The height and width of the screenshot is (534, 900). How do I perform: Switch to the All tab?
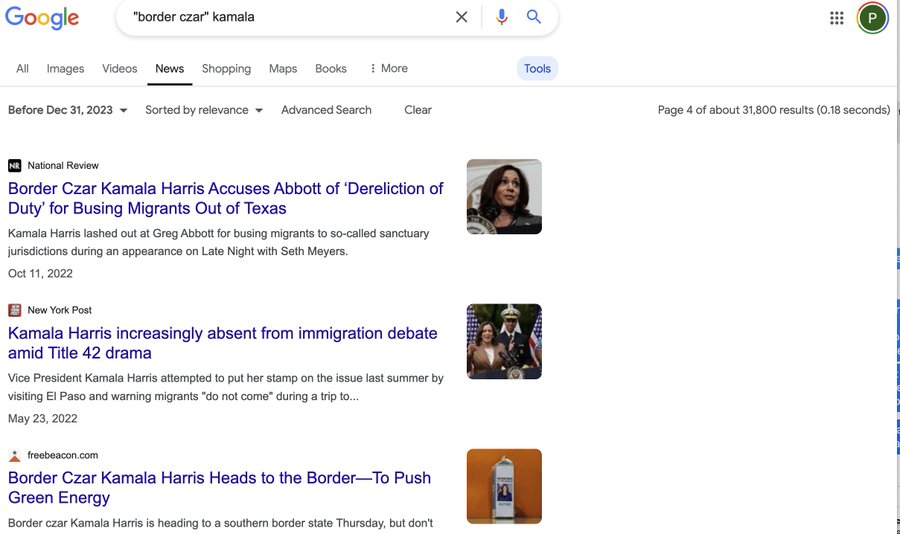22,68
